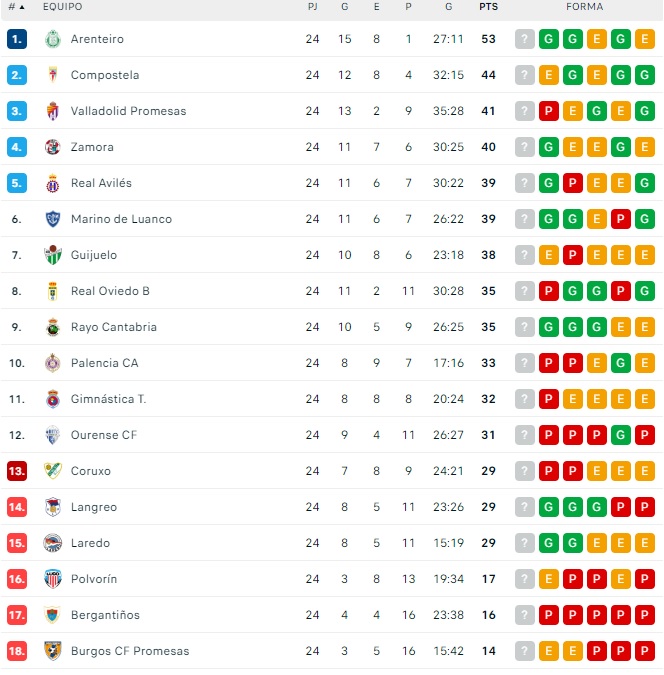Click the Valladolid Promesas crest icon
The image size is (664, 675).
[53, 111]
